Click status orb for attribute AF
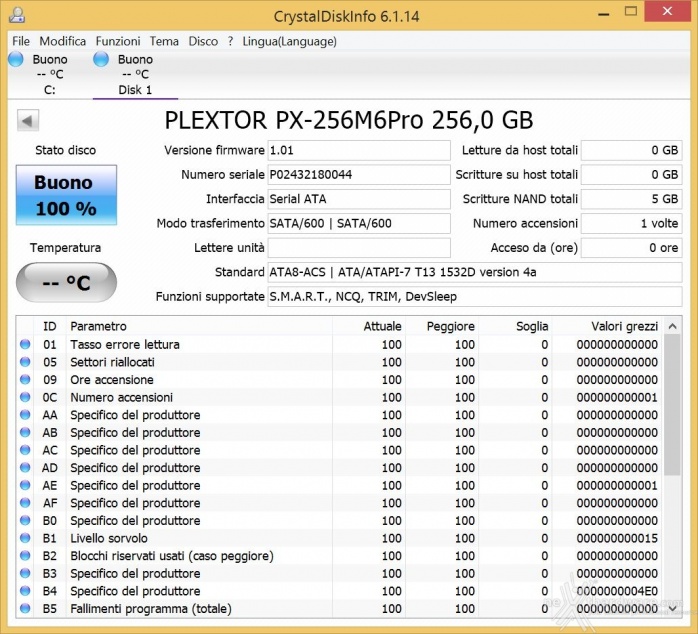Image resolution: width=698 pixels, height=634 pixels. click(x=25, y=503)
